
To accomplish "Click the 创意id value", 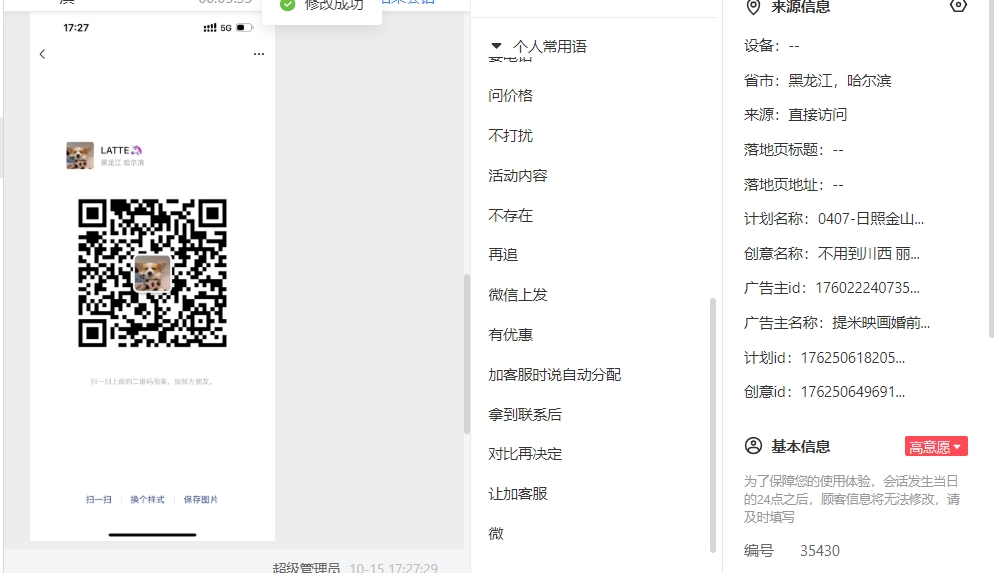I will pos(853,392).
